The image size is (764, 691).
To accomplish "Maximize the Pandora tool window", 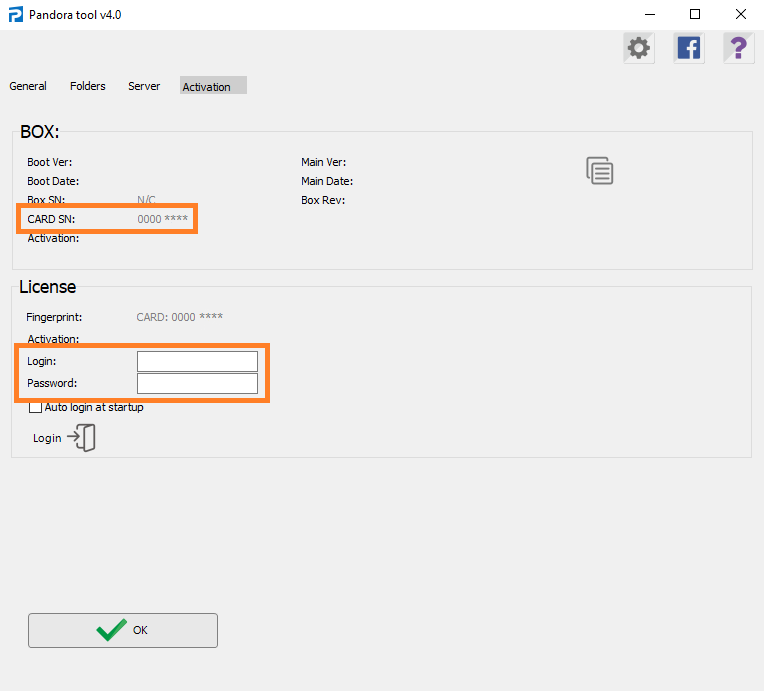I will (695, 15).
